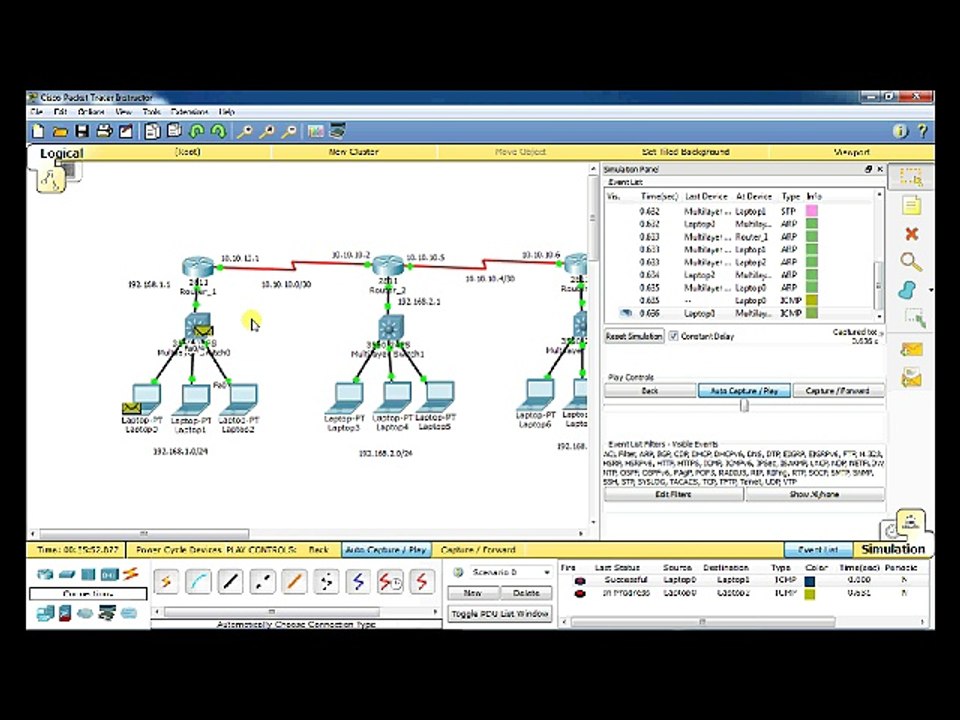Image resolution: width=960 pixels, height=720 pixels.
Task: Select the Copper Straight-Through cable icon
Action: [x=230, y=582]
